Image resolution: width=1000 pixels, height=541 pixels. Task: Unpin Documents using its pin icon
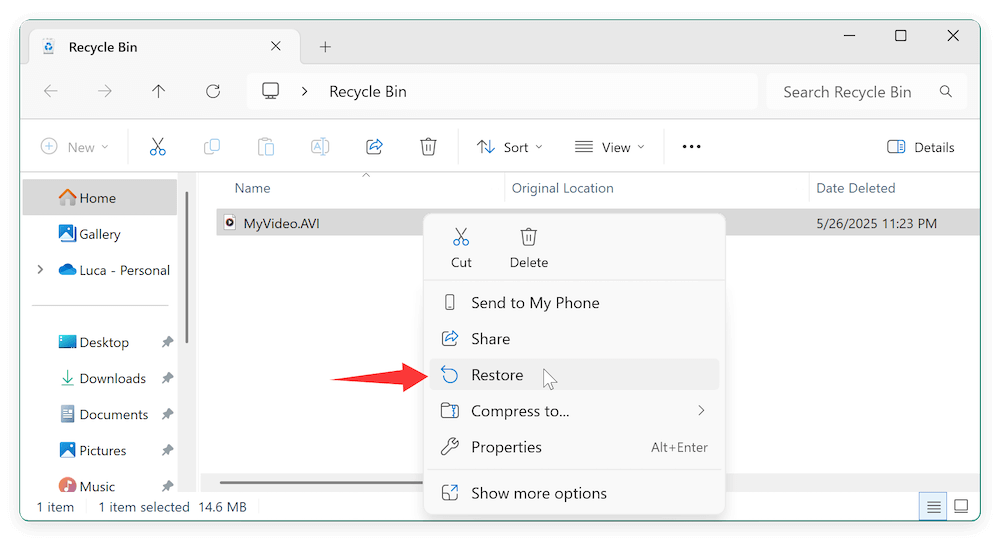click(x=167, y=414)
